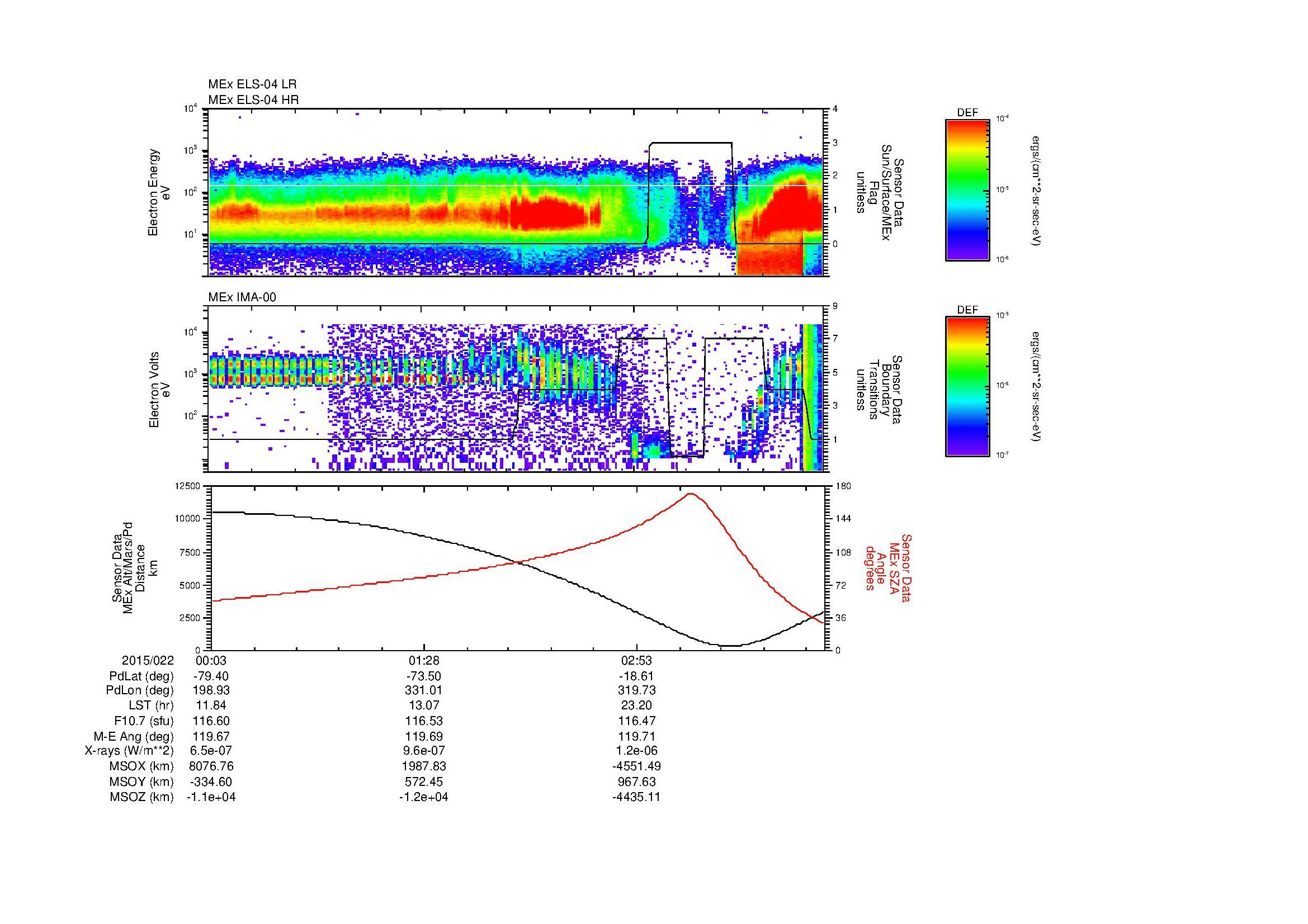Click the MSOX value '1987.83'
Screen dimensions: 1308x924
pyautogui.click(x=424, y=766)
